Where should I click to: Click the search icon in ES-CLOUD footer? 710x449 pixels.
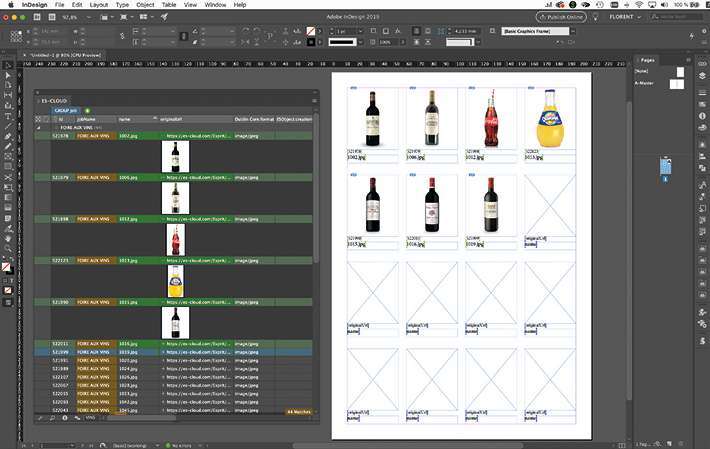coord(52,417)
